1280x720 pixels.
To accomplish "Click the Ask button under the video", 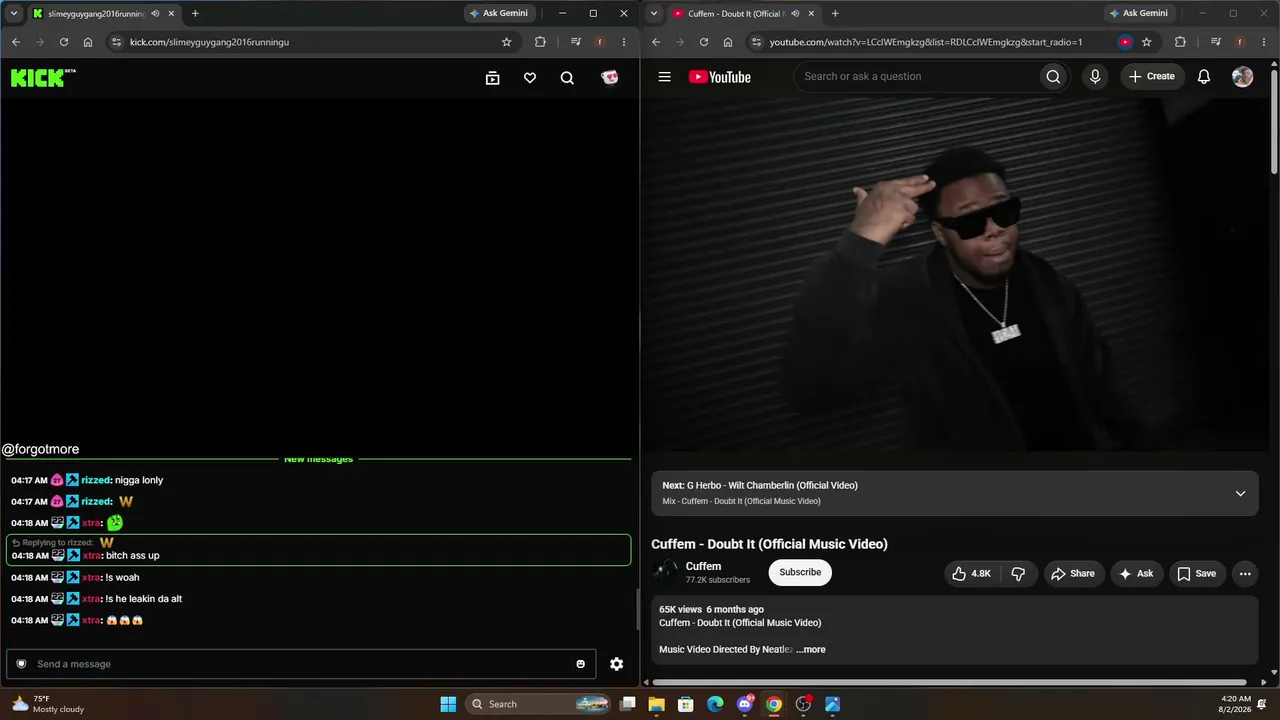I will point(1136,573).
